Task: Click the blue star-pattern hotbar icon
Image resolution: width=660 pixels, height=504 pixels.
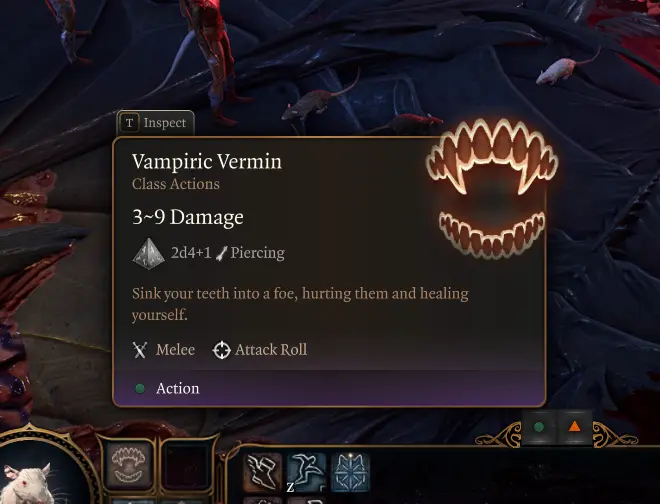Action: pyautogui.click(x=350, y=472)
